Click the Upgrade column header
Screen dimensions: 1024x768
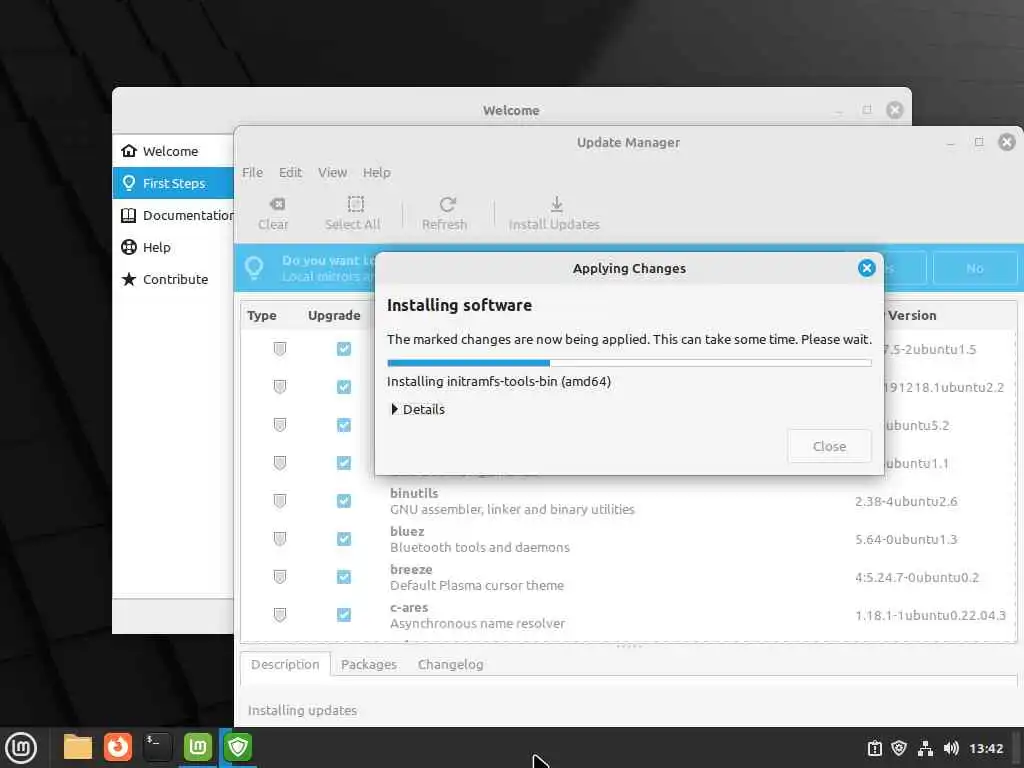click(334, 315)
